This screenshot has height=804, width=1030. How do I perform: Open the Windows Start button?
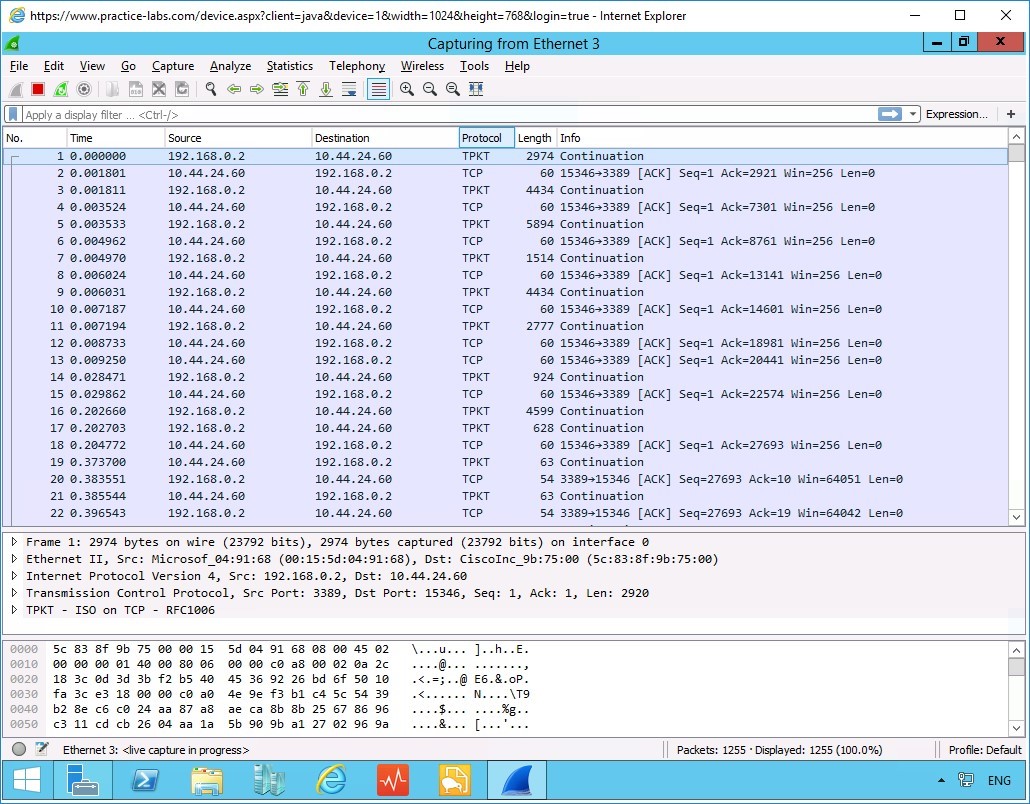pos(28,780)
